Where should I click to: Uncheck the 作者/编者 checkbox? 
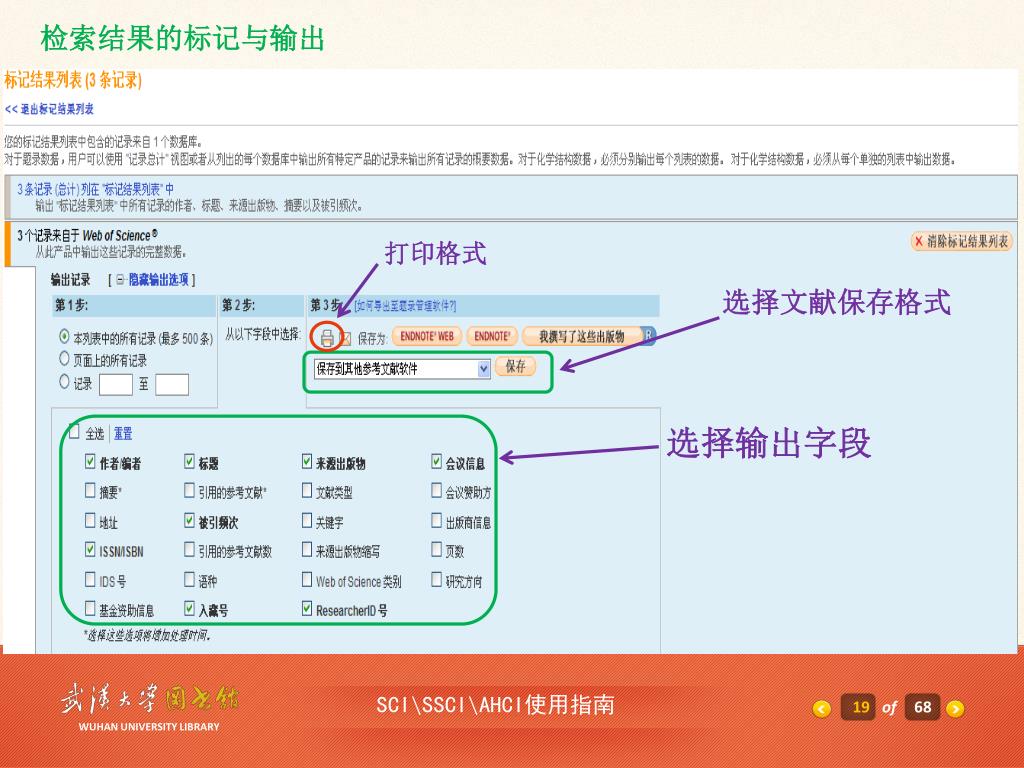pos(90,462)
